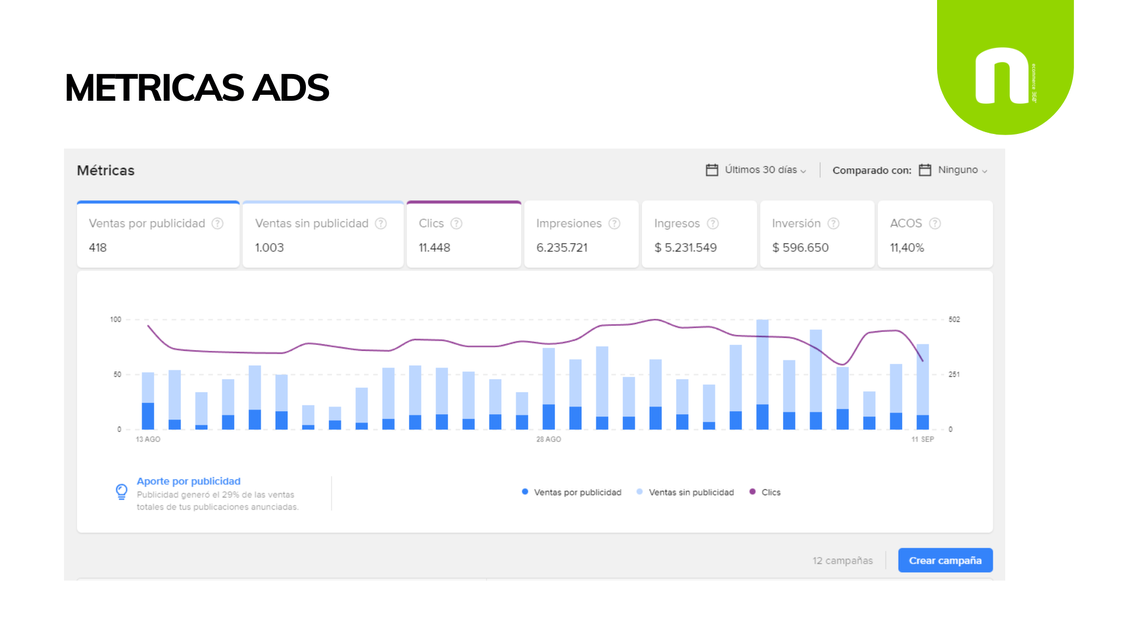Click the lightbulb Aporte por publicidad icon
Image resolution: width=1138 pixels, height=640 pixels.
pos(121,492)
